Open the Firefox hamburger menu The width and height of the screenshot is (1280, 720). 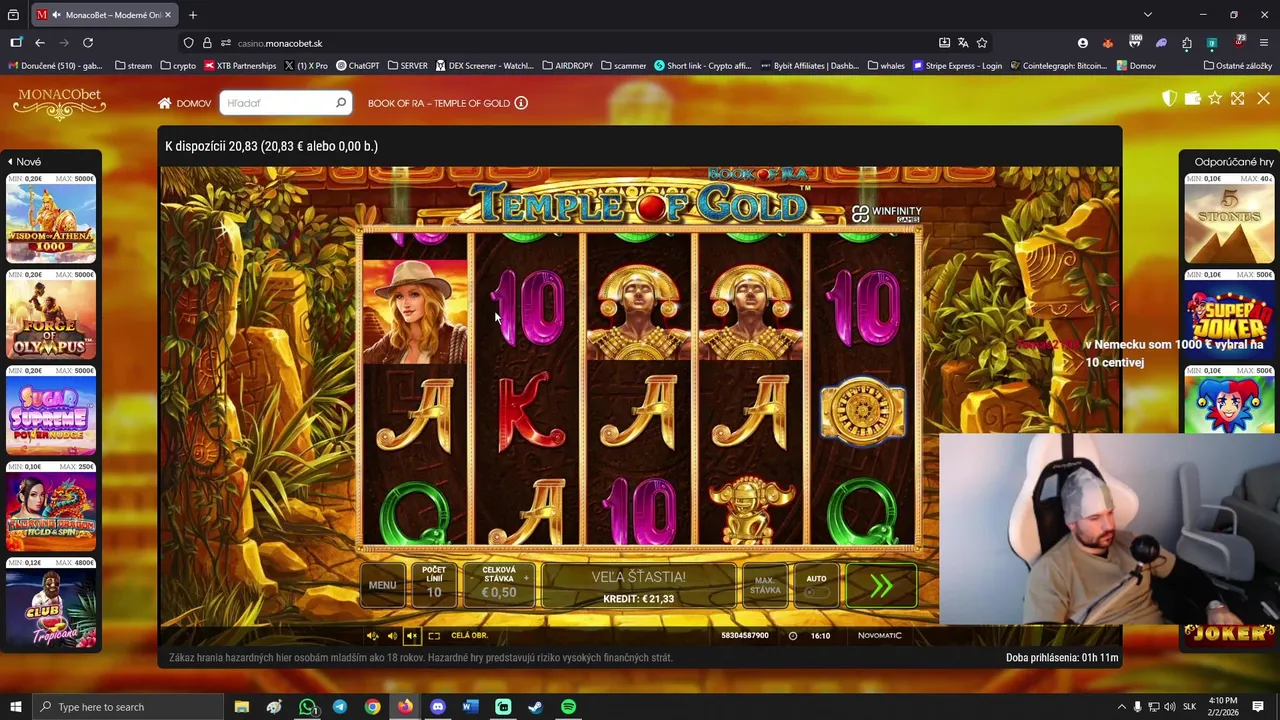[1265, 43]
